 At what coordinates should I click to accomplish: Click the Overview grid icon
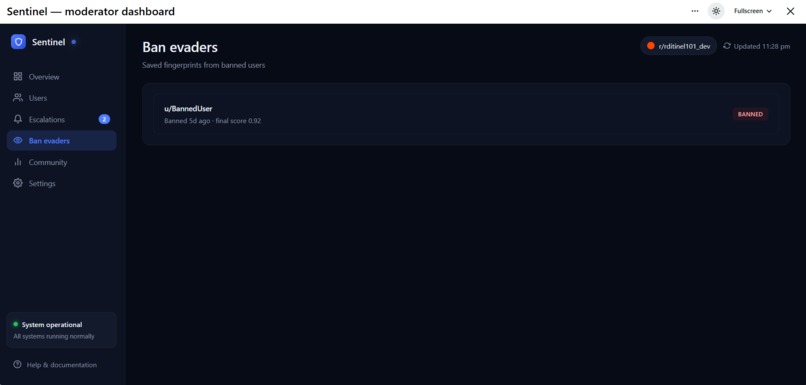(x=18, y=77)
